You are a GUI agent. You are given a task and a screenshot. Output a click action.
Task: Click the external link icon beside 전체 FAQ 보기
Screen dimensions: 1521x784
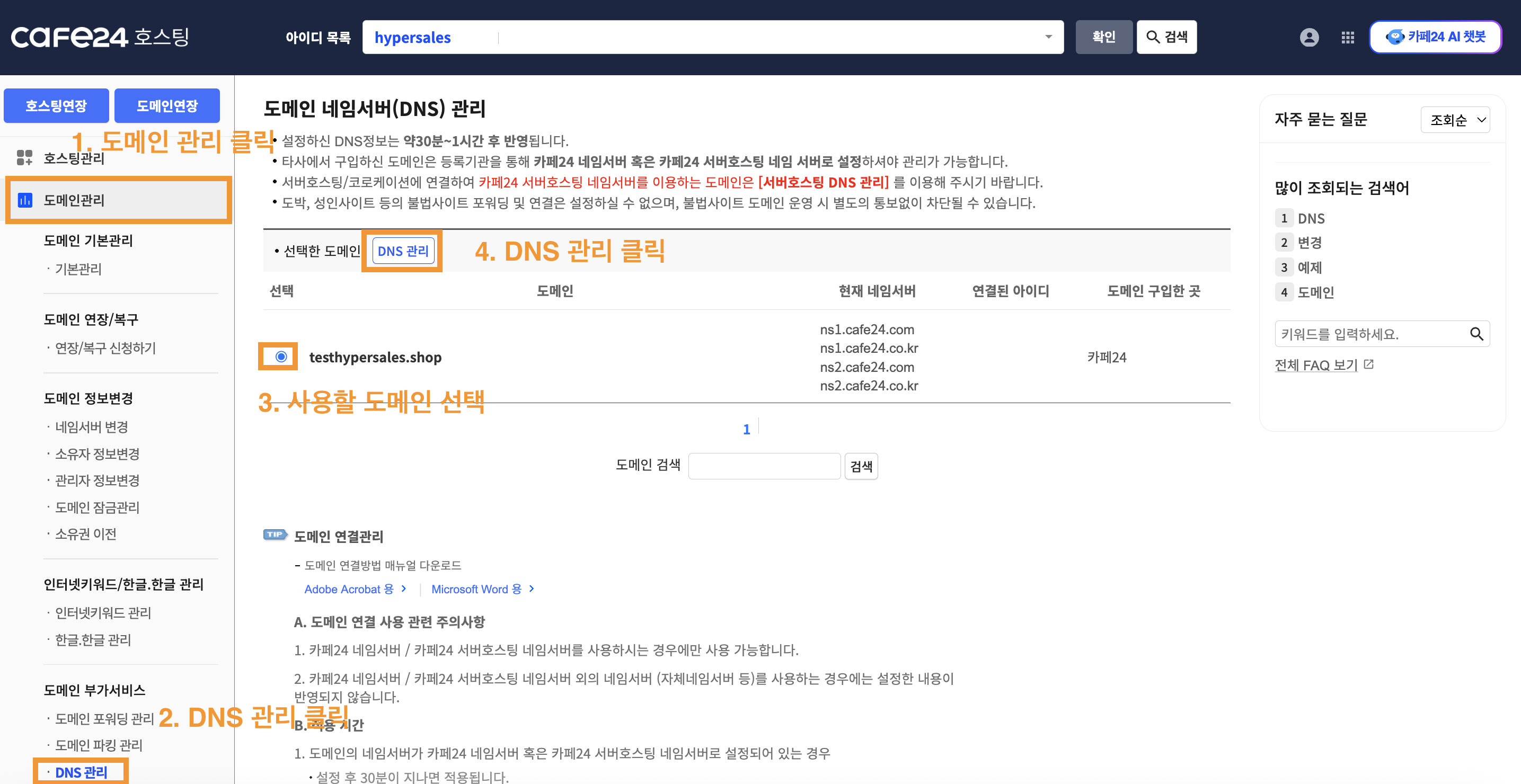pos(1369,365)
